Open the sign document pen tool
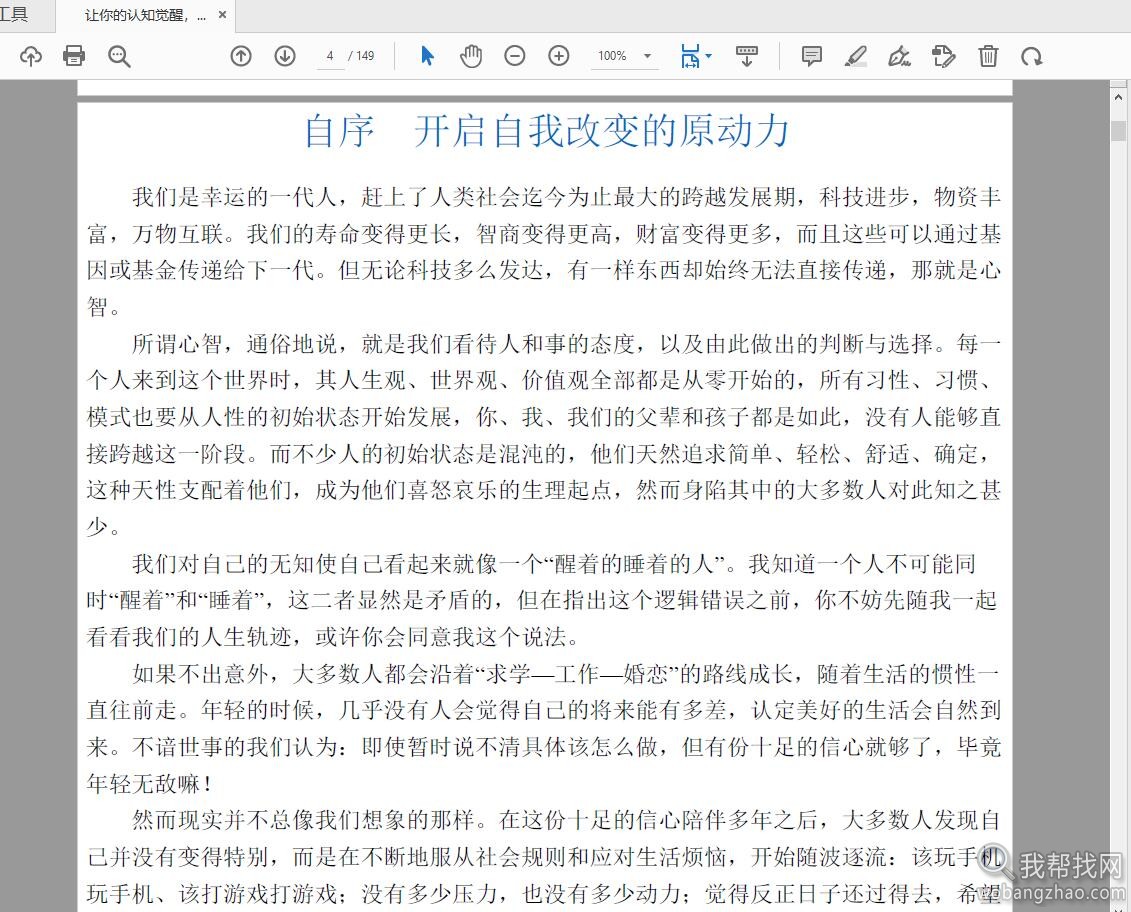 tap(899, 56)
